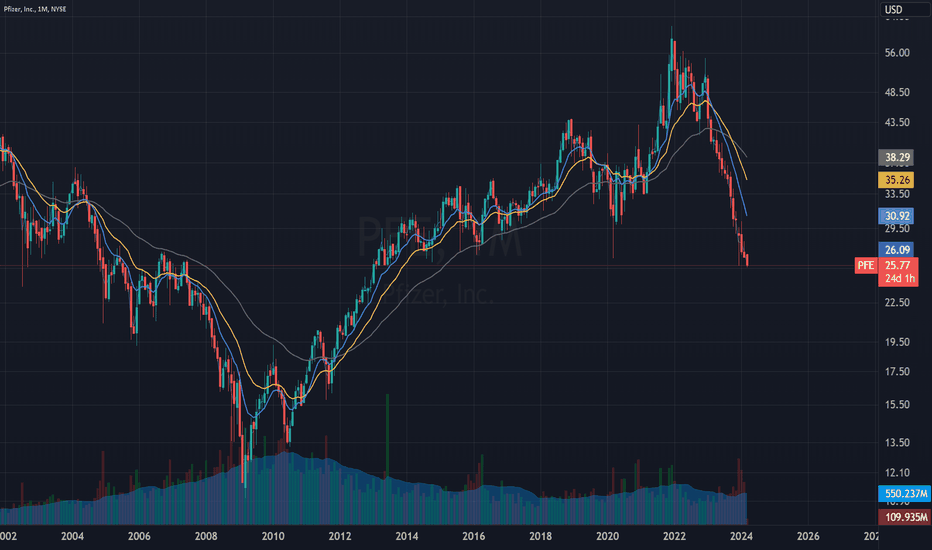Screen dimensions: 932x550
Task: Click the 13.50 price axis label
Action: 897,442
